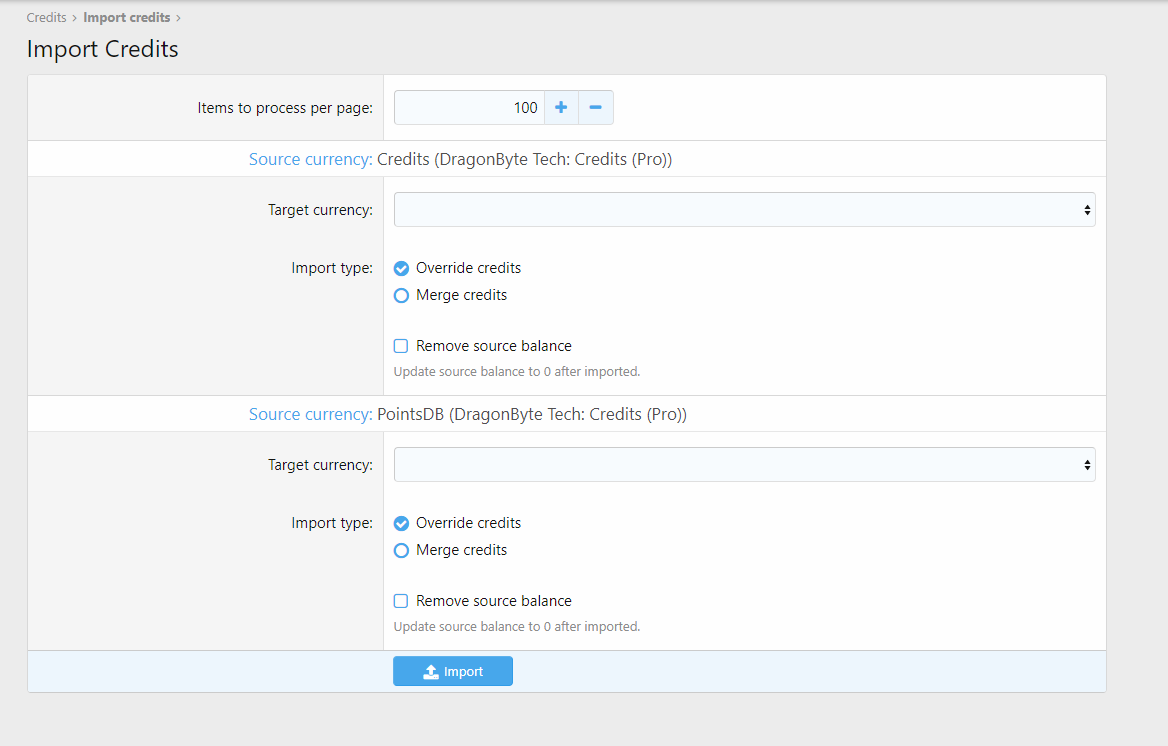The height and width of the screenshot is (746, 1168).
Task: Select Override credits for PointsDB source
Action: pos(402,523)
